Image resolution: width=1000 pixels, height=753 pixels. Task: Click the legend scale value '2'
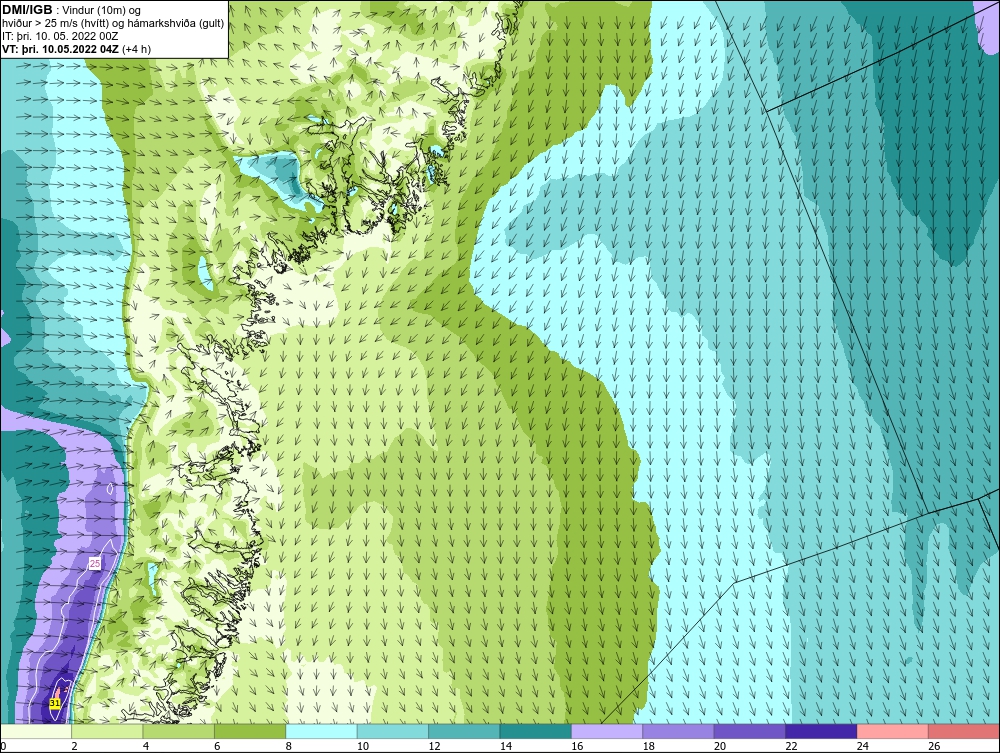[x=74, y=746]
